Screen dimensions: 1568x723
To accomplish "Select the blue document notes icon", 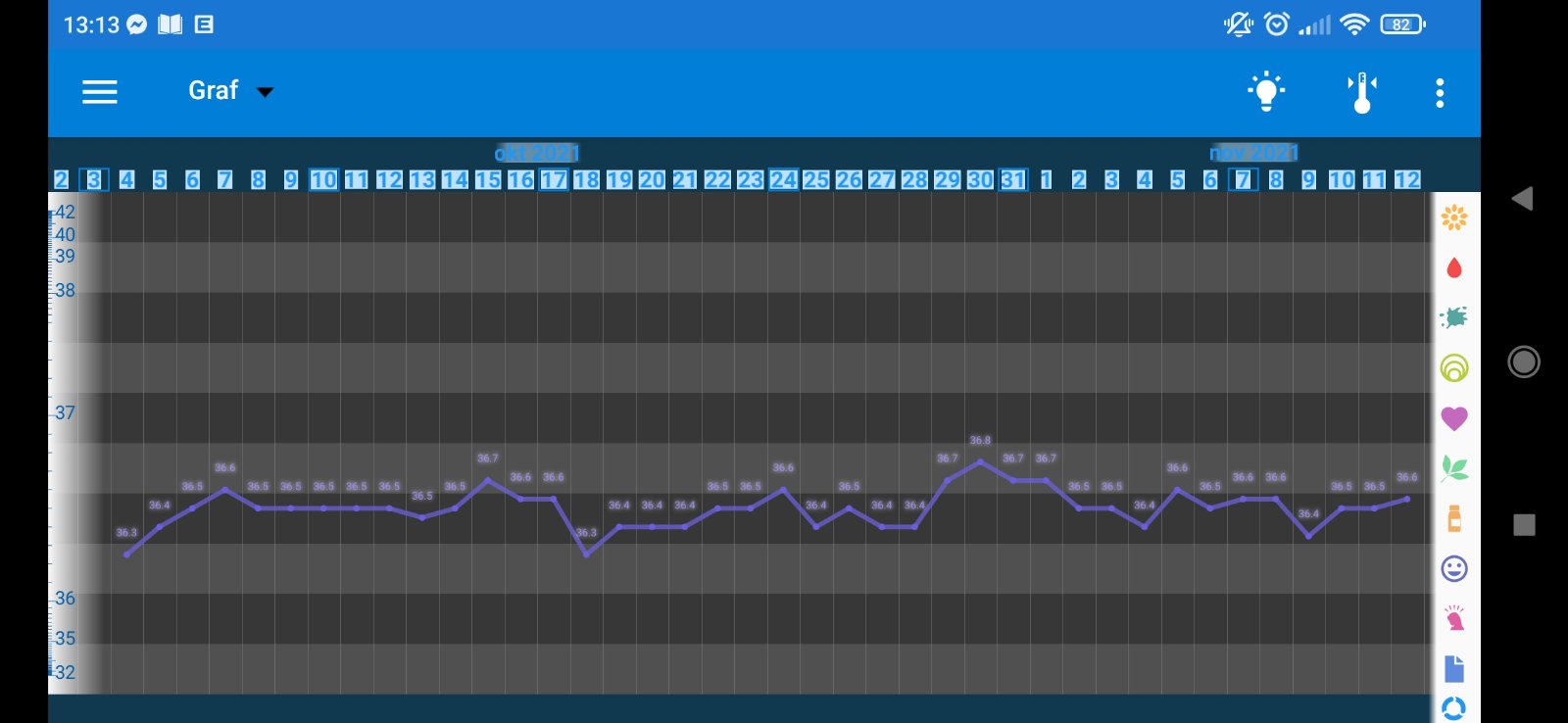I will coord(1454,669).
